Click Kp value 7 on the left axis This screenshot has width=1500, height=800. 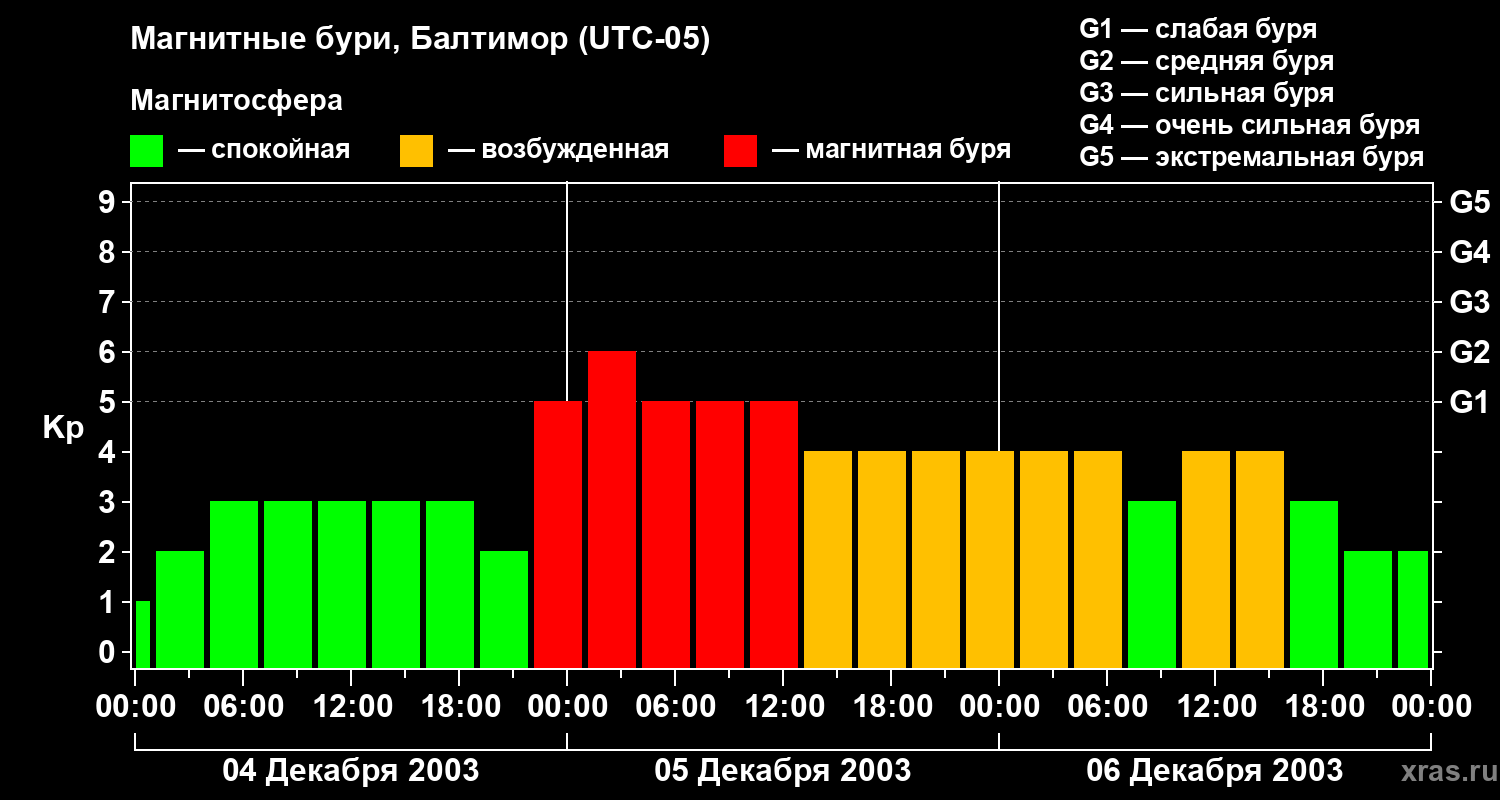pyautogui.click(x=109, y=302)
